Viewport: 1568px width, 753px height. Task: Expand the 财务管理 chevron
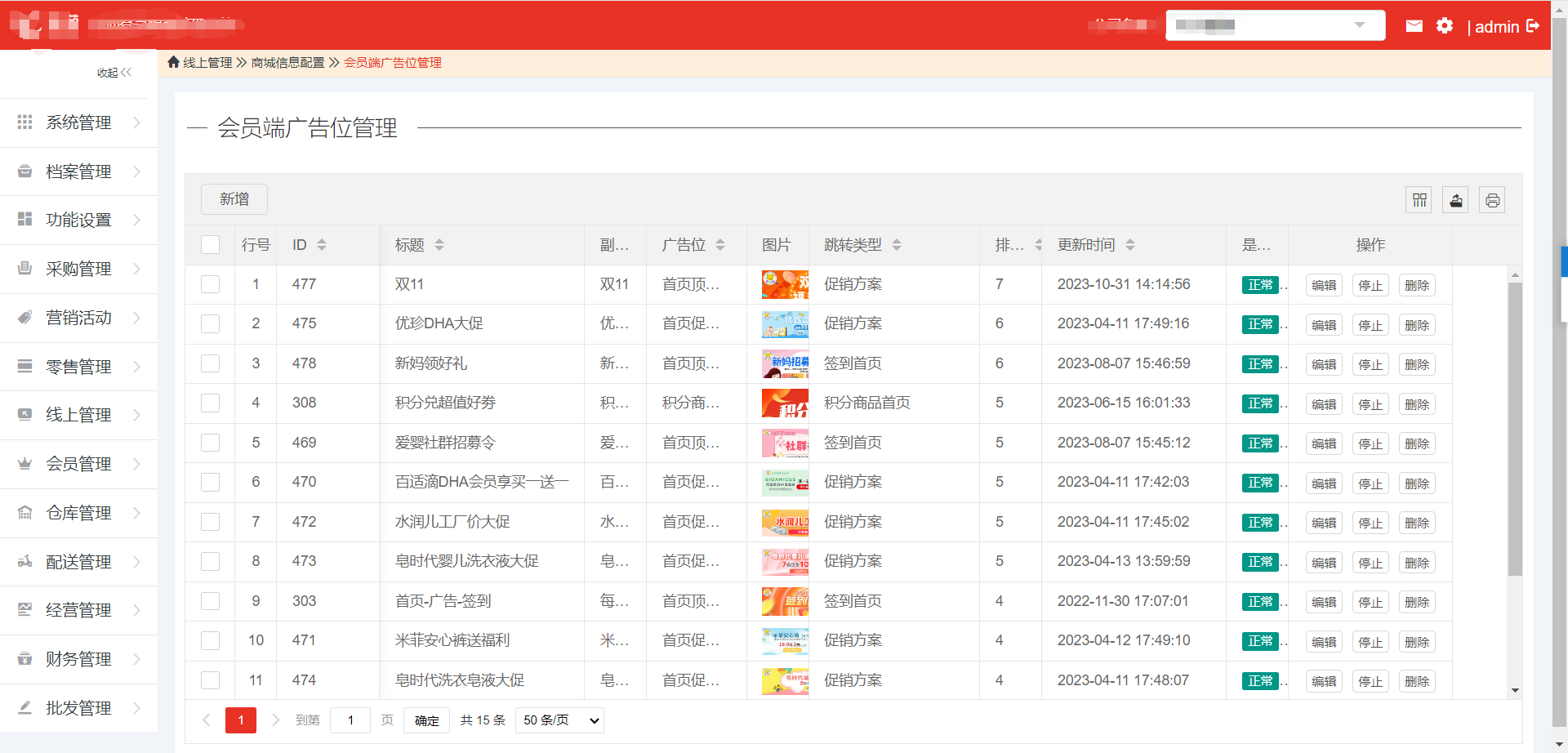(x=136, y=659)
